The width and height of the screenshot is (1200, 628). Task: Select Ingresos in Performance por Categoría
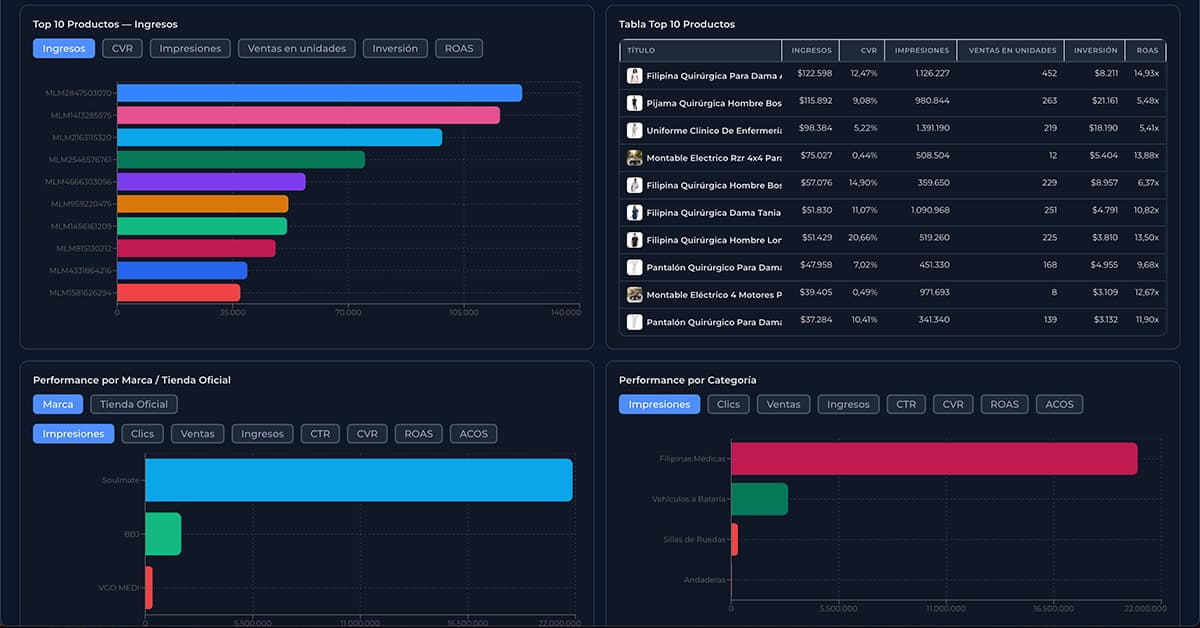pyautogui.click(x=849, y=404)
